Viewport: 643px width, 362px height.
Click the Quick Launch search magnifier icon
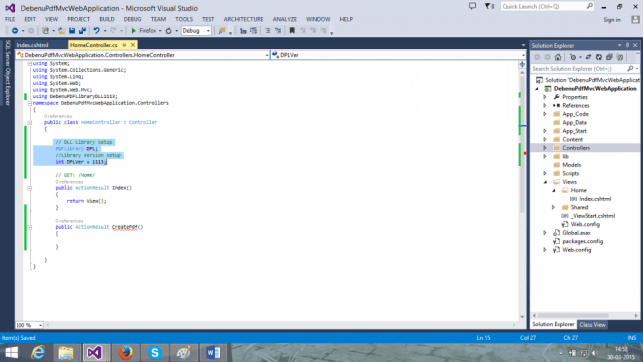pyautogui.click(x=590, y=6)
